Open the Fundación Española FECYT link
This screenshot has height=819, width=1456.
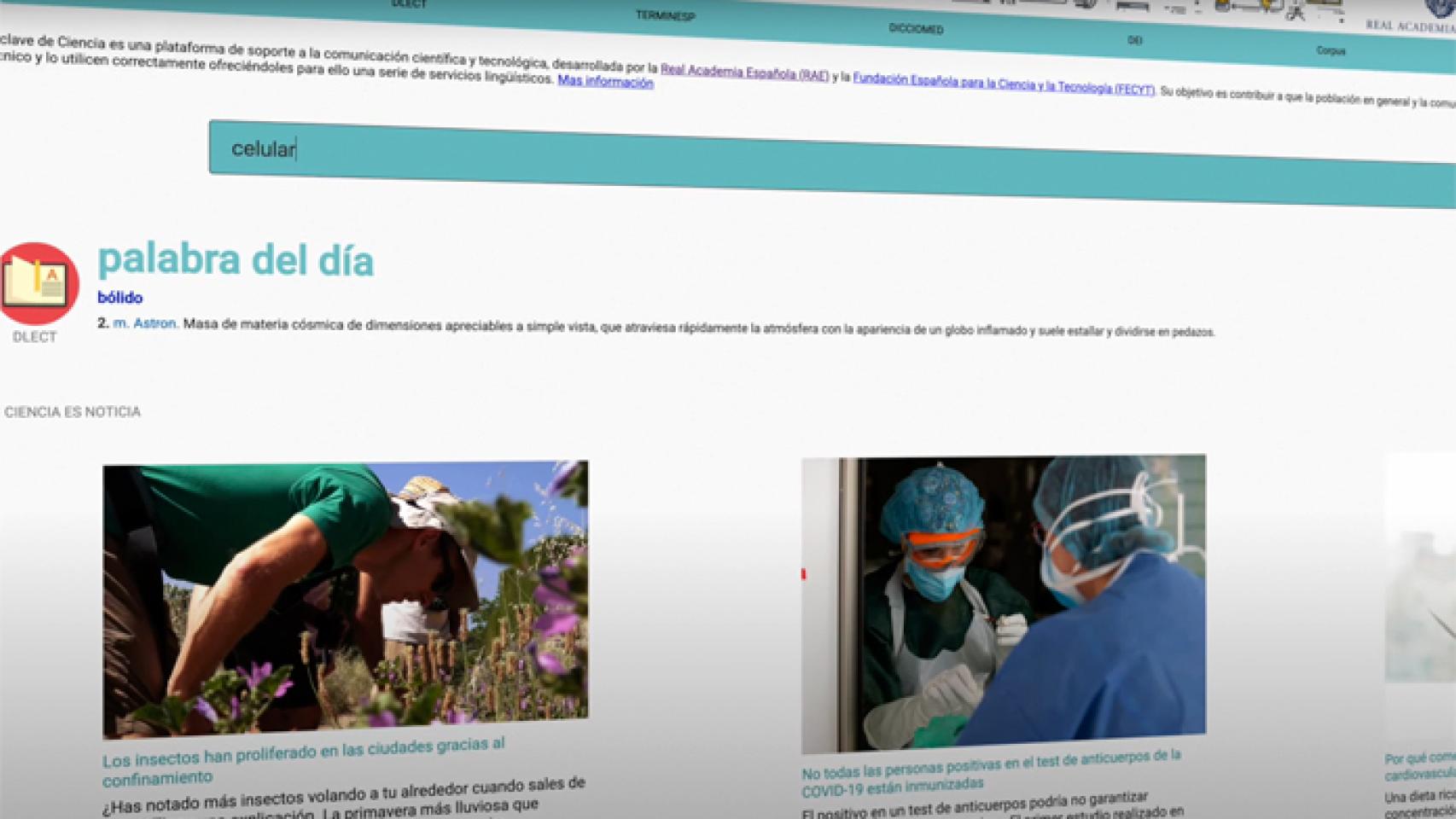[x=1003, y=86]
